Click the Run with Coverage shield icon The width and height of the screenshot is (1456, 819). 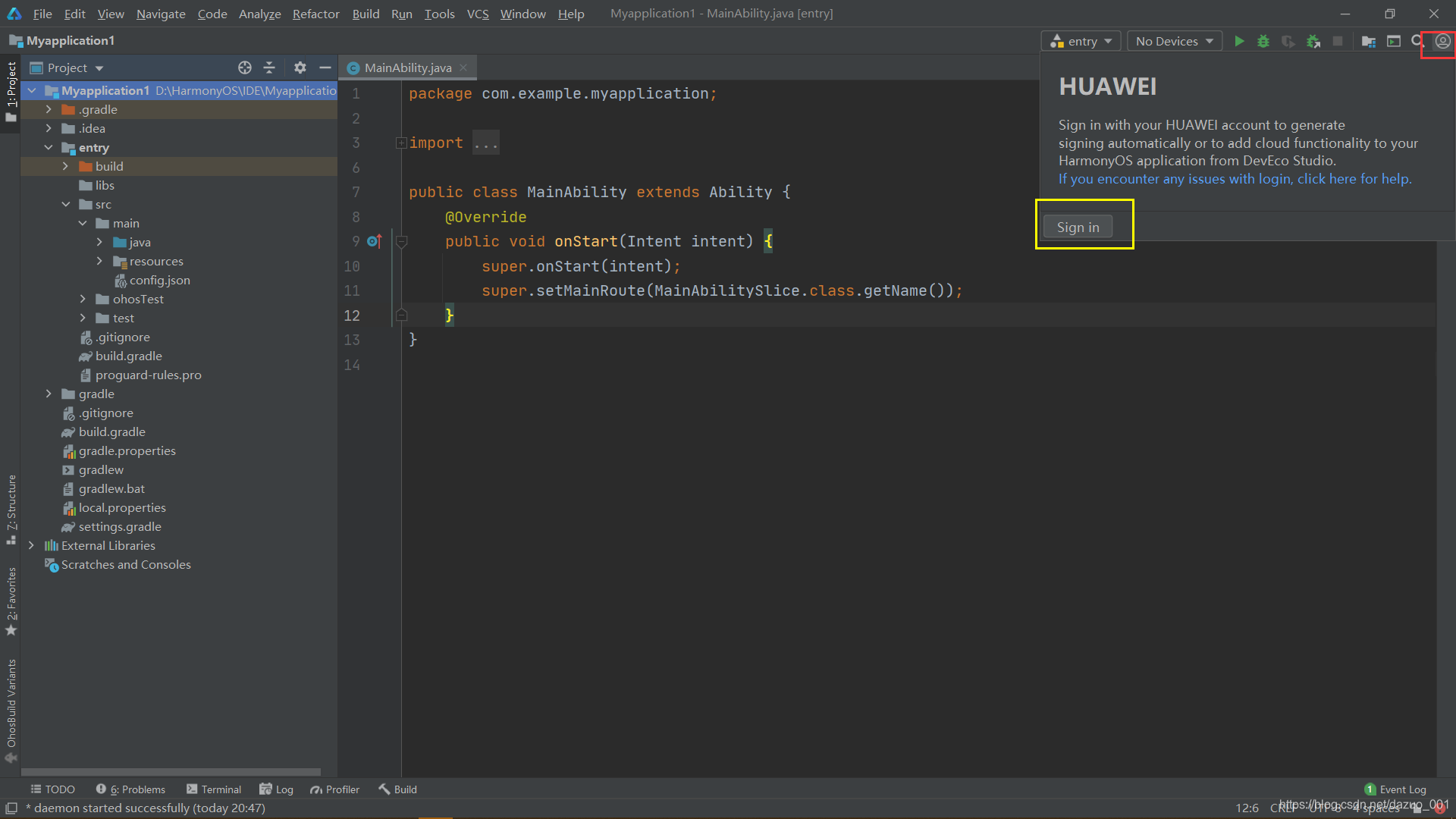coord(1288,41)
